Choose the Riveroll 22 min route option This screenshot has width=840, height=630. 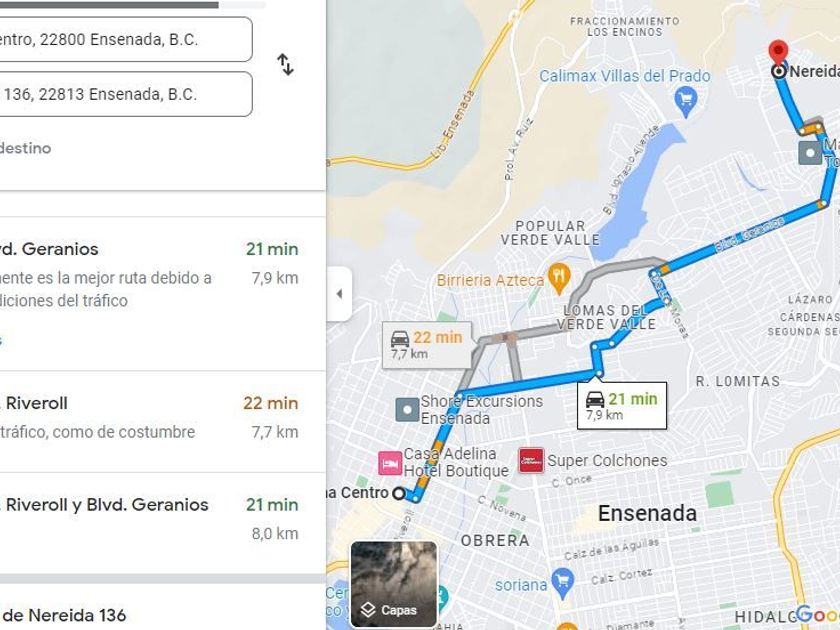click(x=163, y=422)
